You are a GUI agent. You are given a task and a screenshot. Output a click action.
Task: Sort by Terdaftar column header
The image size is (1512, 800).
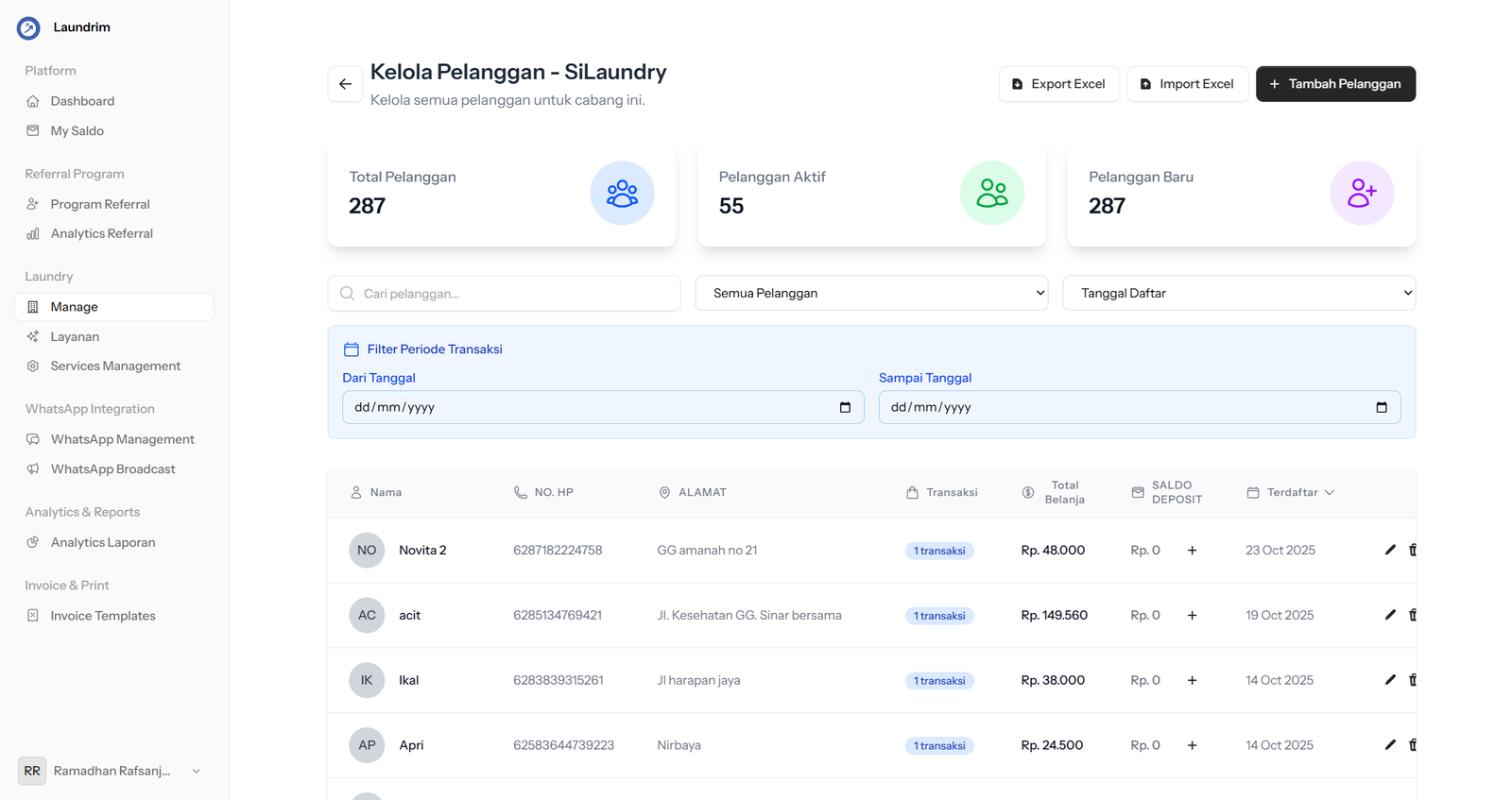pos(1292,492)
